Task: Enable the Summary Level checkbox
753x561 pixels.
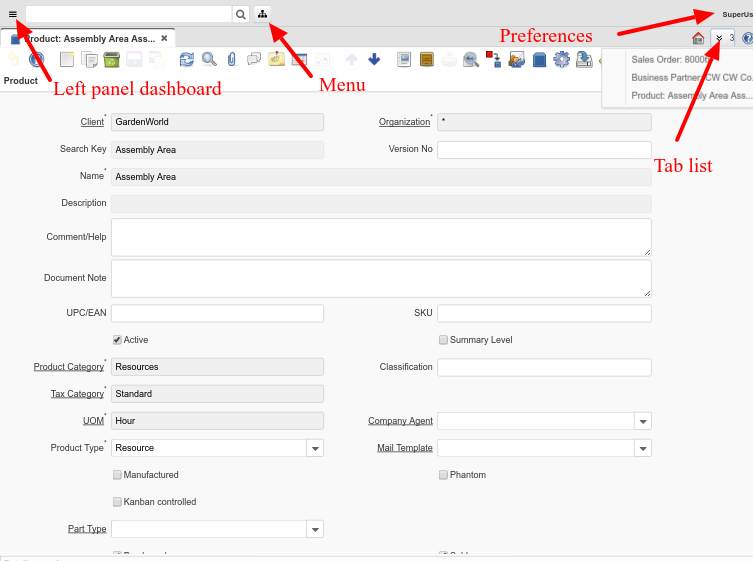Action: tap(443, 340)
